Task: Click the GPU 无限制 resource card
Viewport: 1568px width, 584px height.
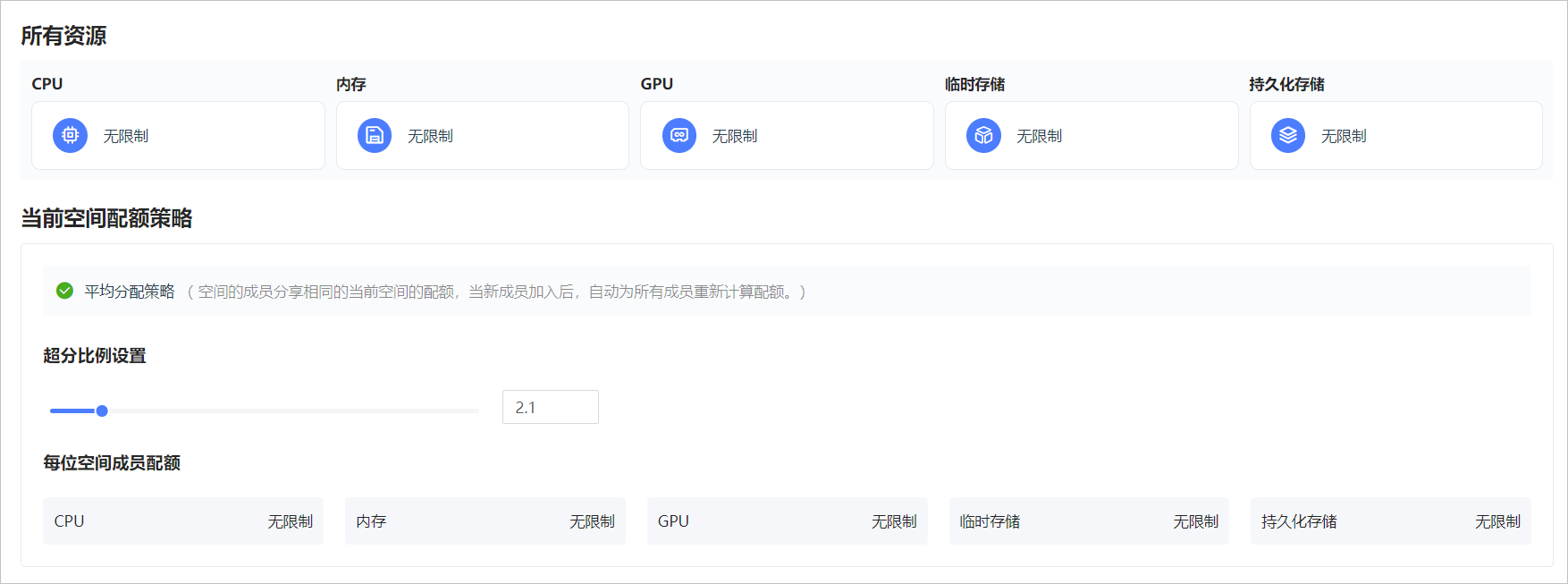Action: tap(787, 136)
